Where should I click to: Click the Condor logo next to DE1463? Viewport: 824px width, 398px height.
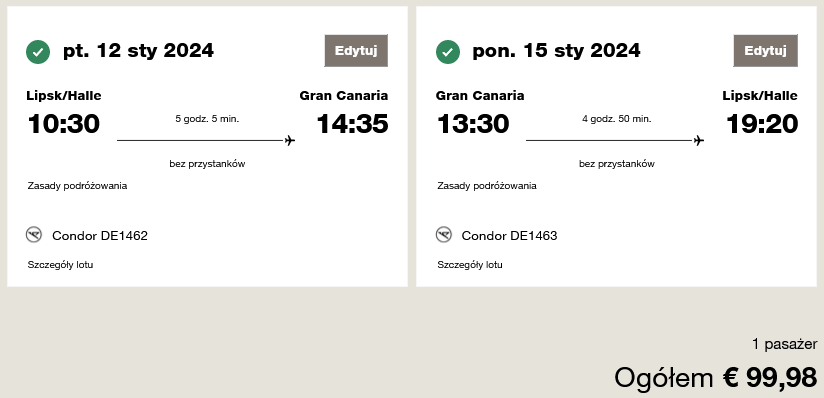click(444, 234)
